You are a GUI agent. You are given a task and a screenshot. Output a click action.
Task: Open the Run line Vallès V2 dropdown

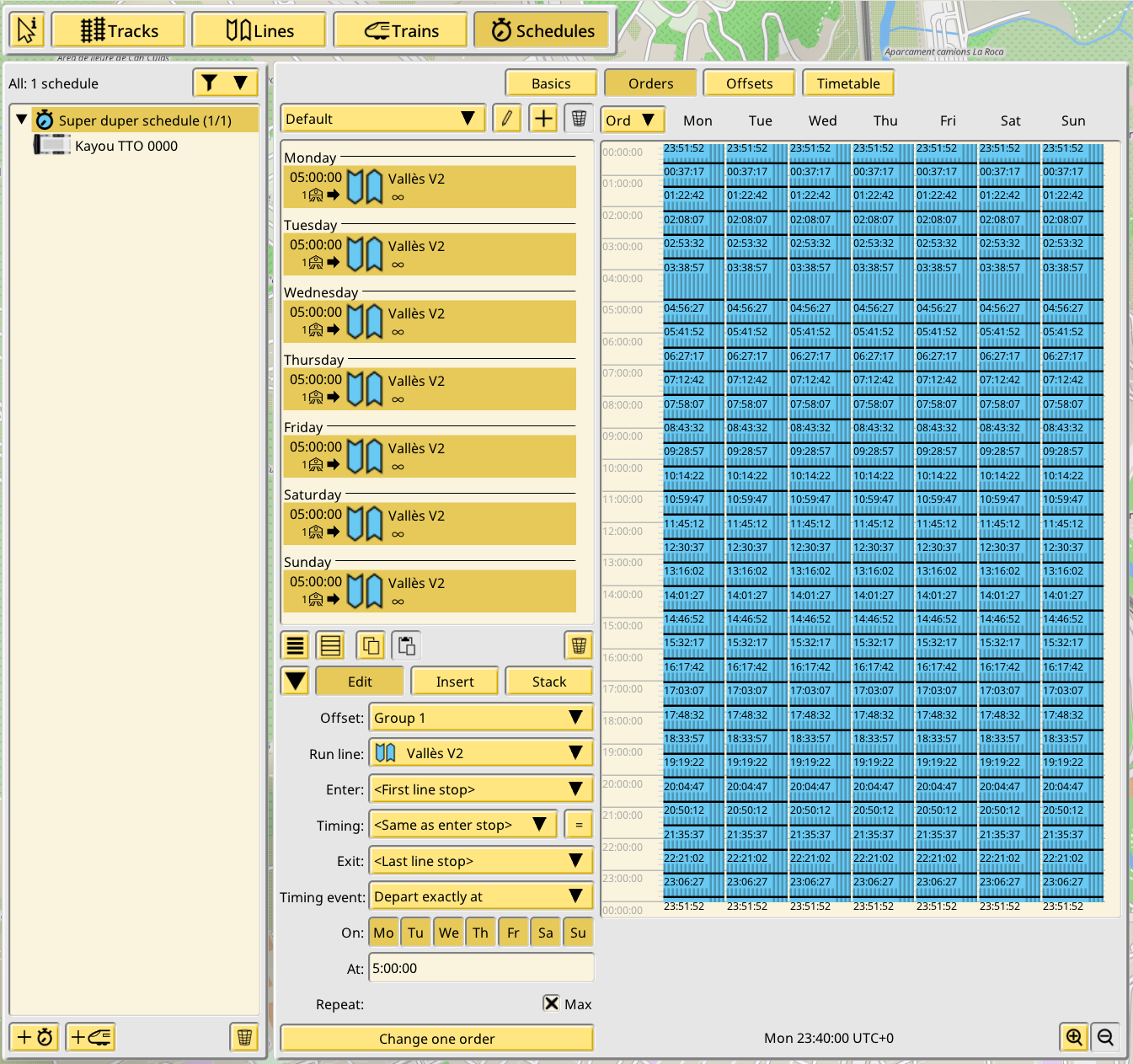pyautogui.click(x=481, y=753)
